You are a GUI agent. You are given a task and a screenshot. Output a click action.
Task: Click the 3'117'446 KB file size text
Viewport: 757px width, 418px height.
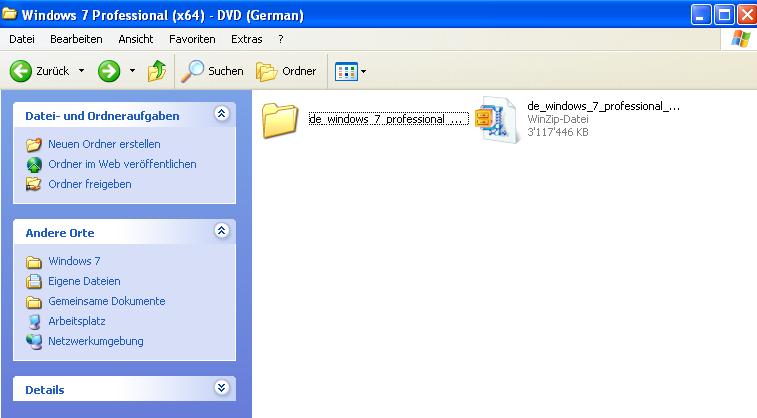coord(558,132)
